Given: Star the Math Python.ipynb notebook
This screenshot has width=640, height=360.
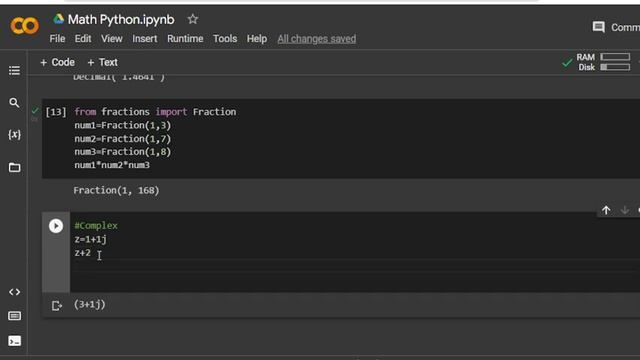Looking at the screenshot, I should [x=193, y=19].
